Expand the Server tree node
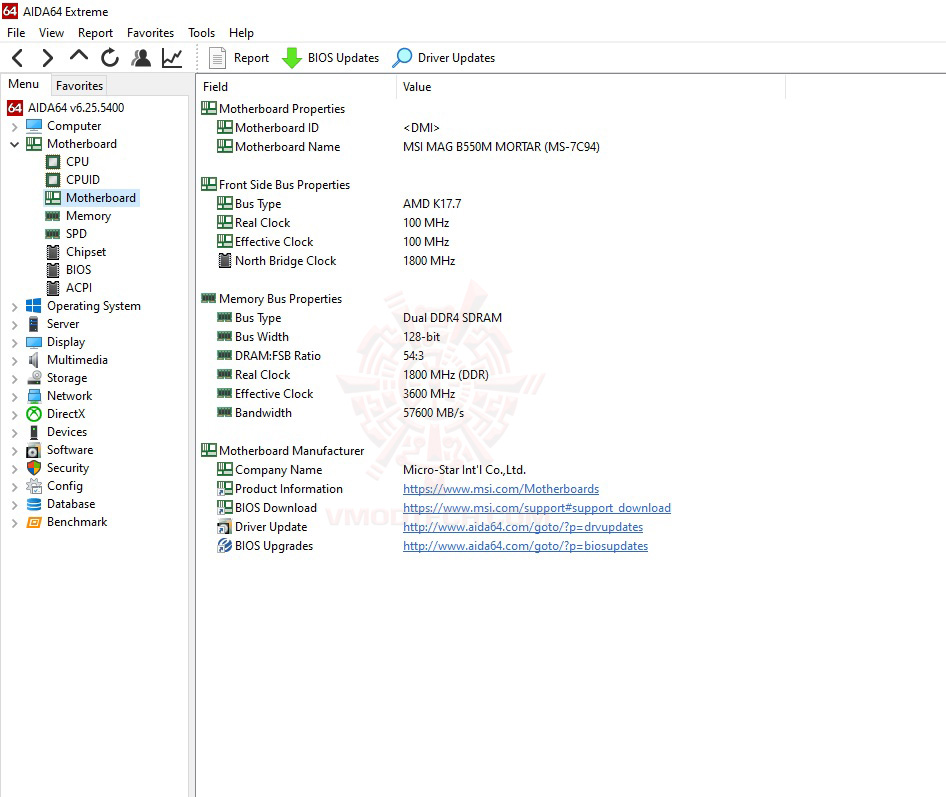This screenshot has width=946, height=797. tap(14, 325)
